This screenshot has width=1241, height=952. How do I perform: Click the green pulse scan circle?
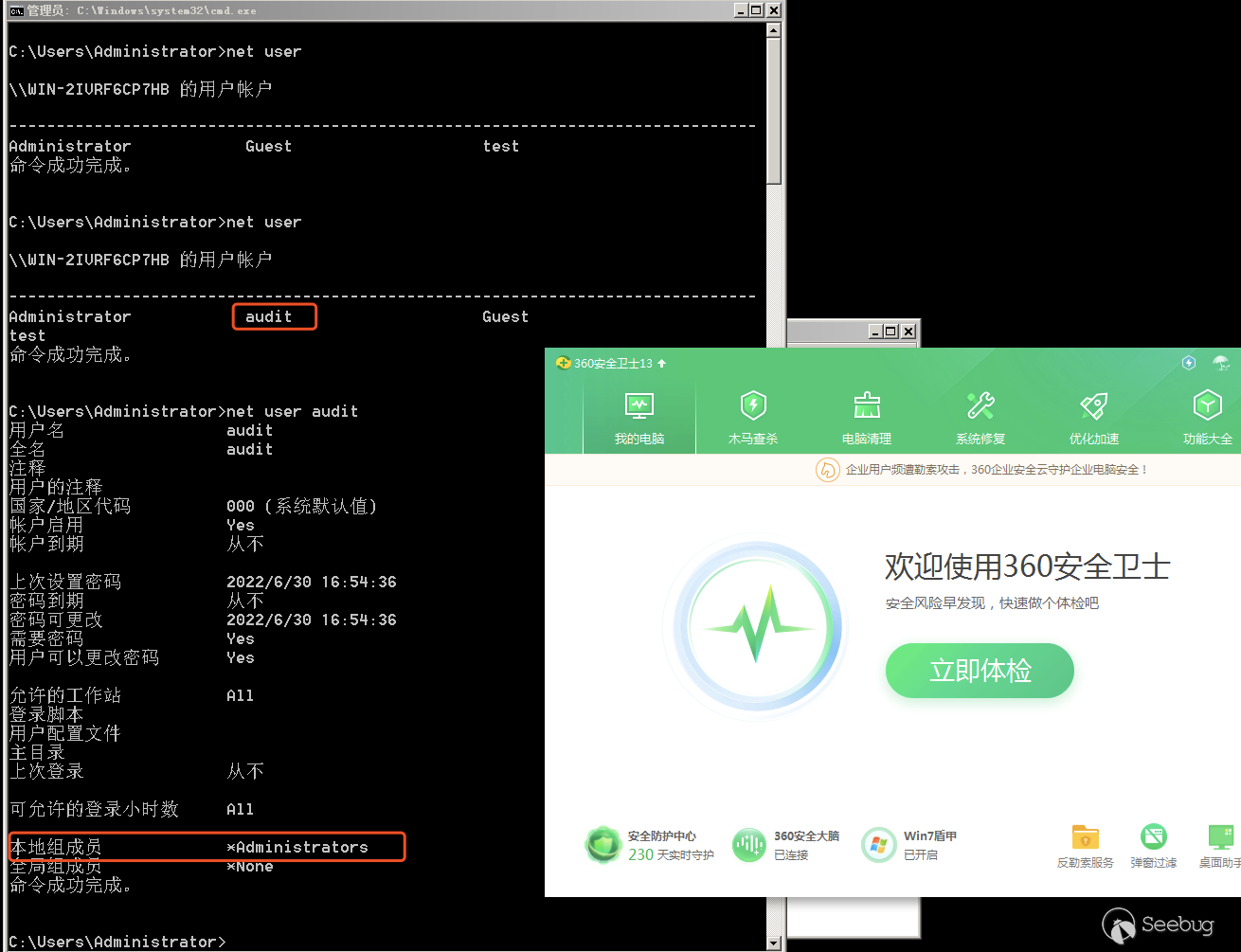755,628
